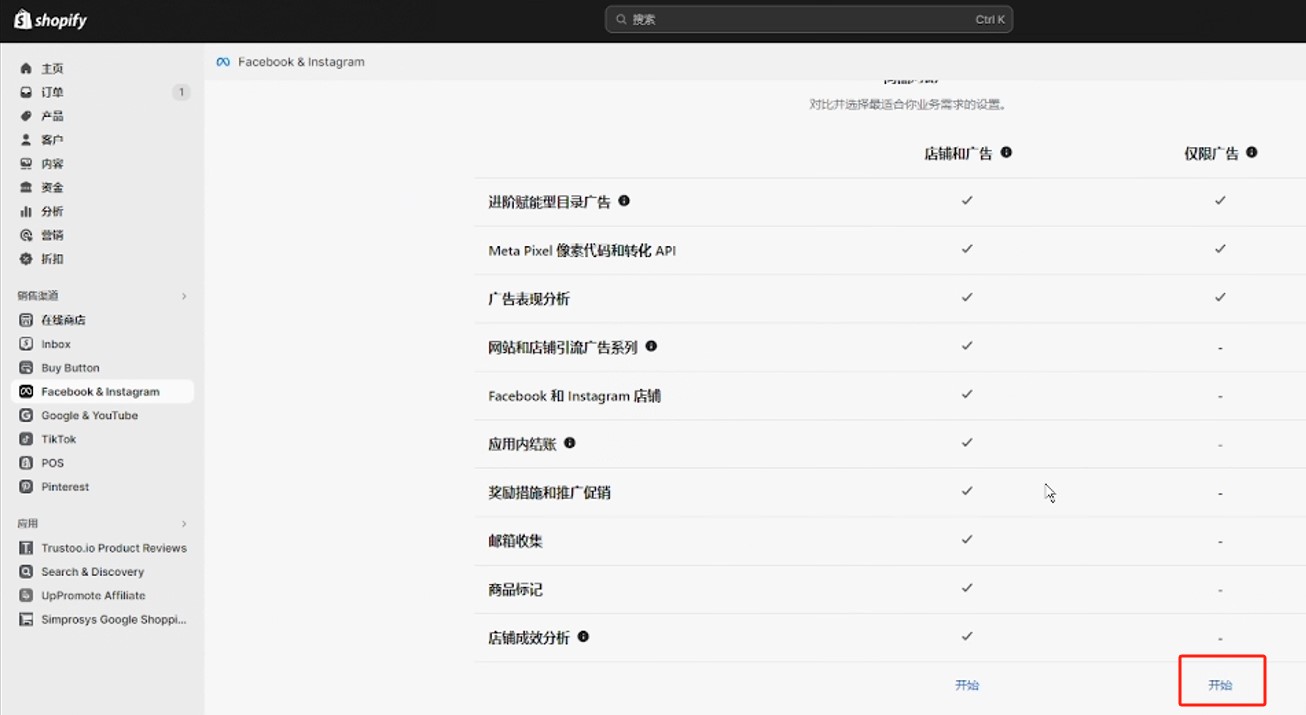Click the Google icon beside Google & YouTube

click(x=26, y=416)
